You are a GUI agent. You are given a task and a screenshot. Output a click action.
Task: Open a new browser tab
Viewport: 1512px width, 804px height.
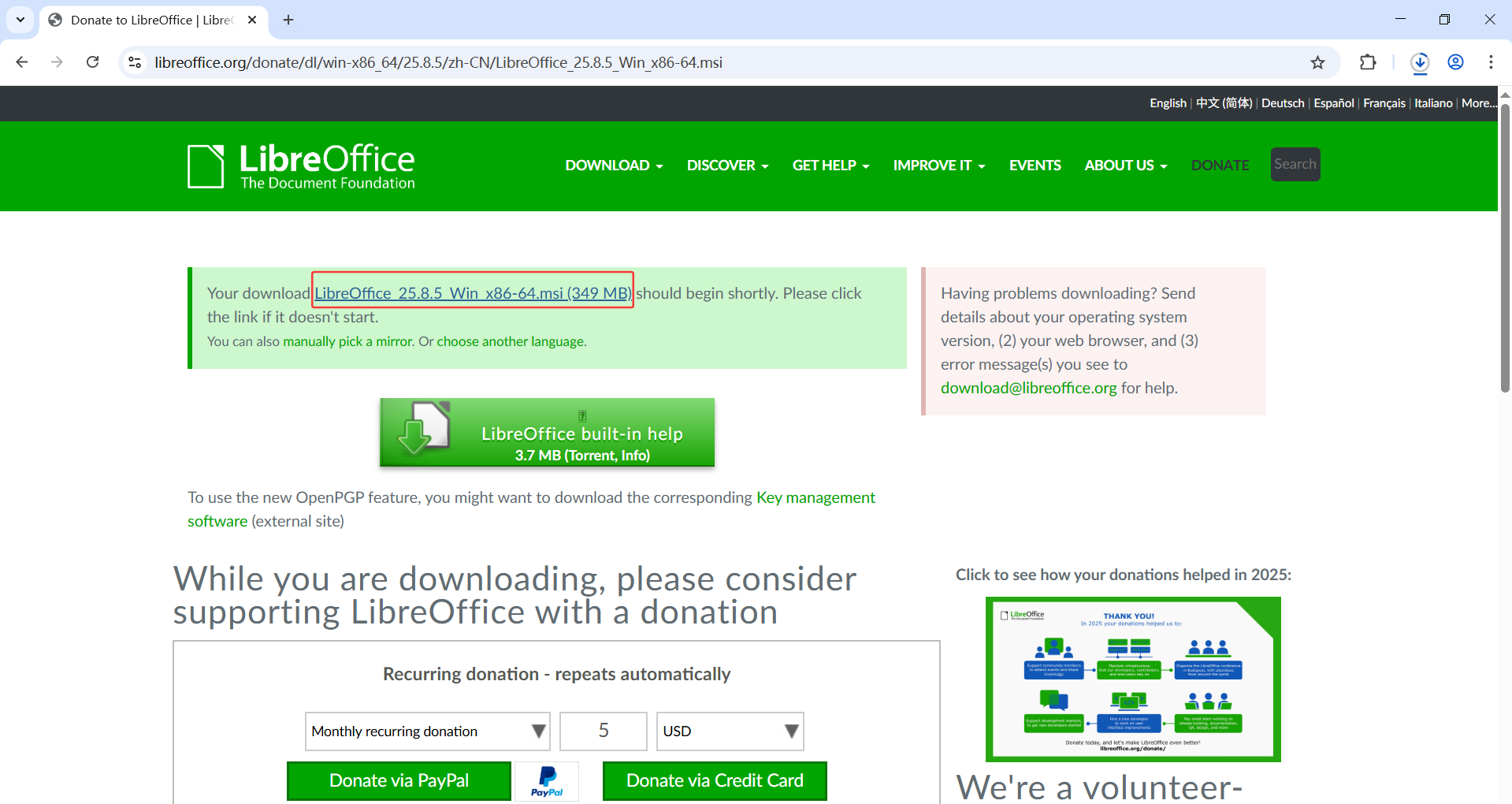click(288, 20)
